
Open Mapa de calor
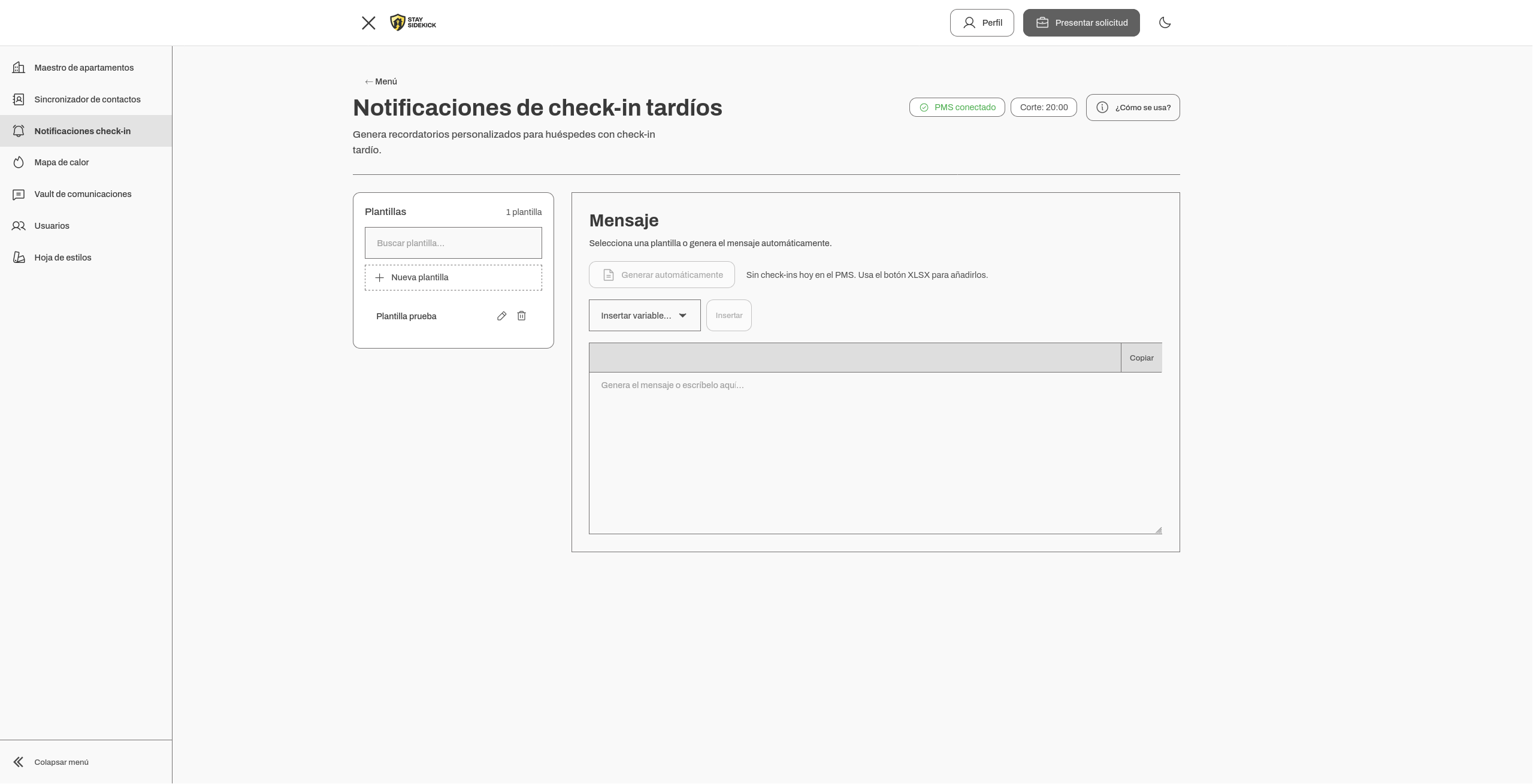point(86,162)
